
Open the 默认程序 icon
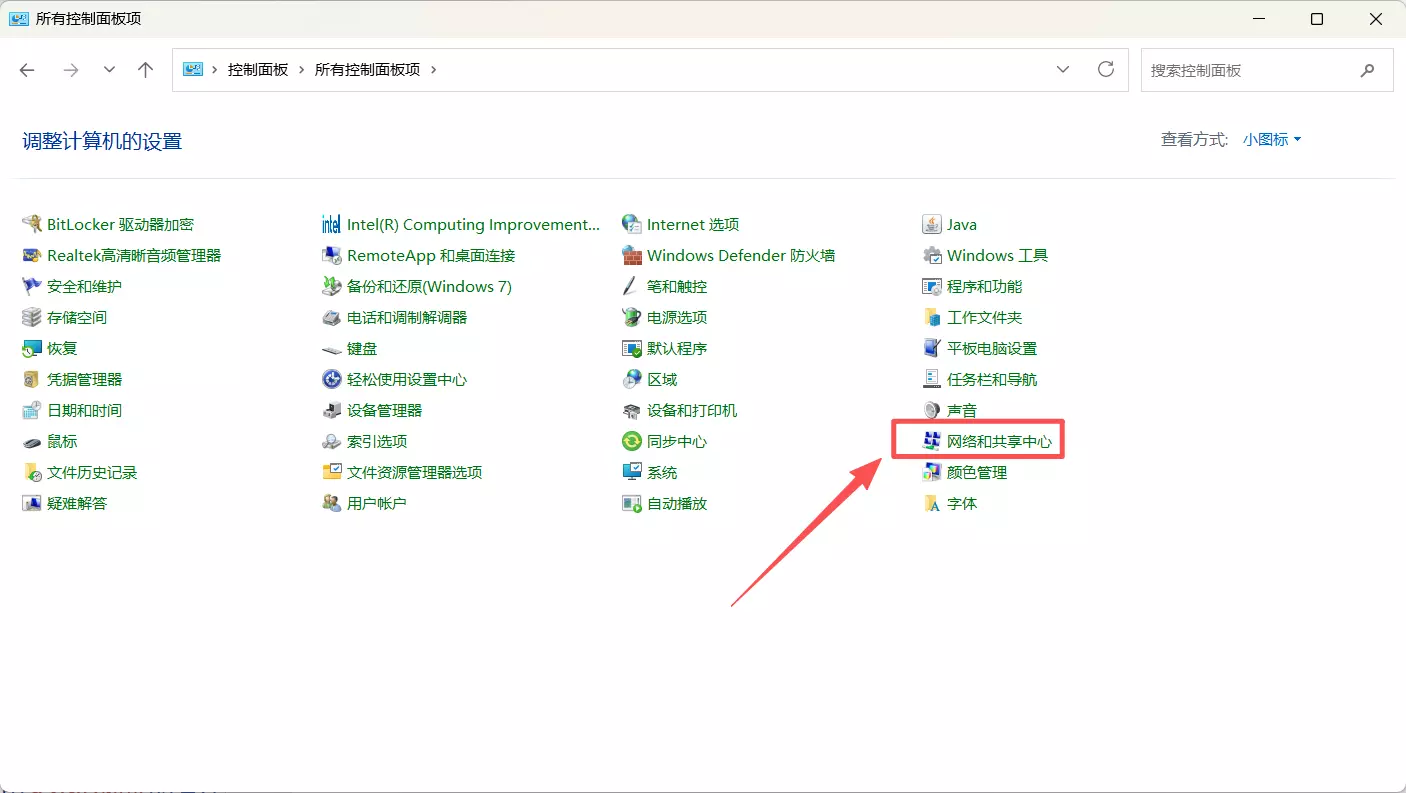(x=631, y=348)
